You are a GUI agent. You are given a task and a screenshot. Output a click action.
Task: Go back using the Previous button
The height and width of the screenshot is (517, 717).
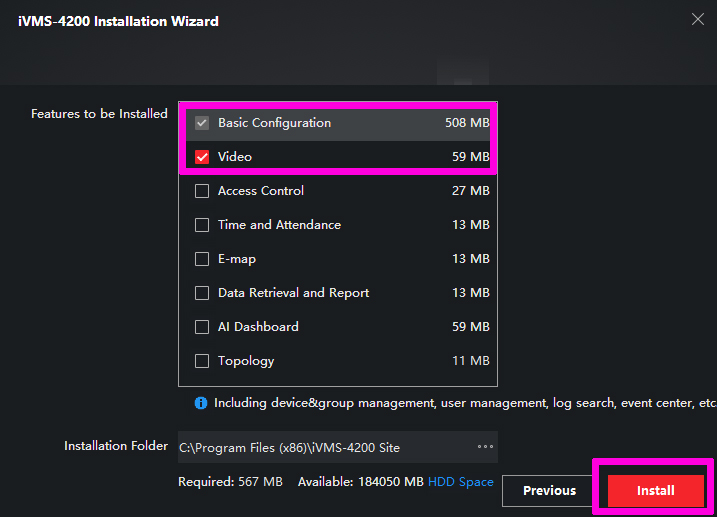[549, 490]
